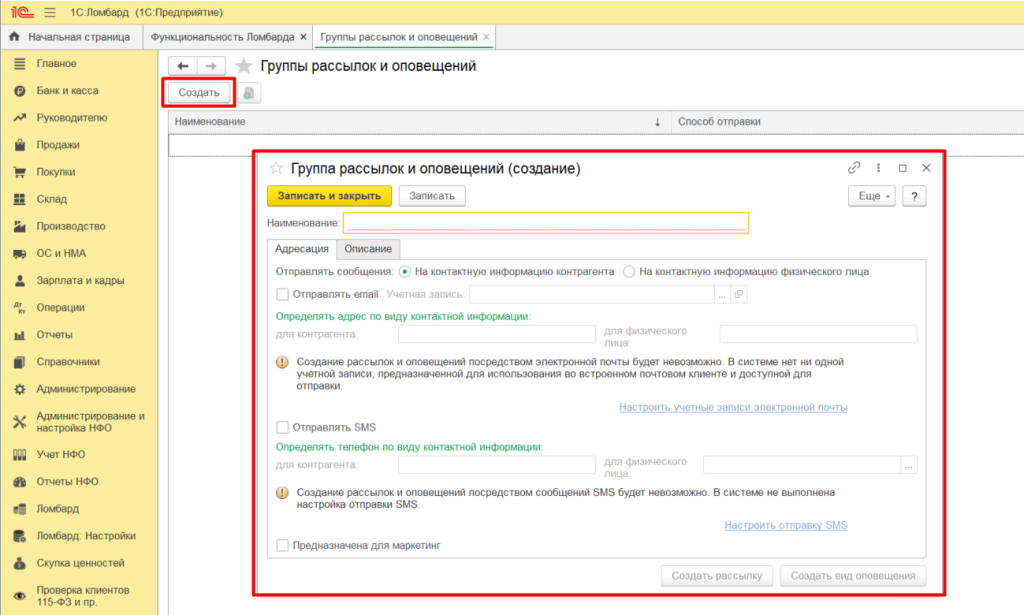Open the three-dot menu in dialog header
Image resolution: width=1024 pixels, height=615 pixels.
878,168
